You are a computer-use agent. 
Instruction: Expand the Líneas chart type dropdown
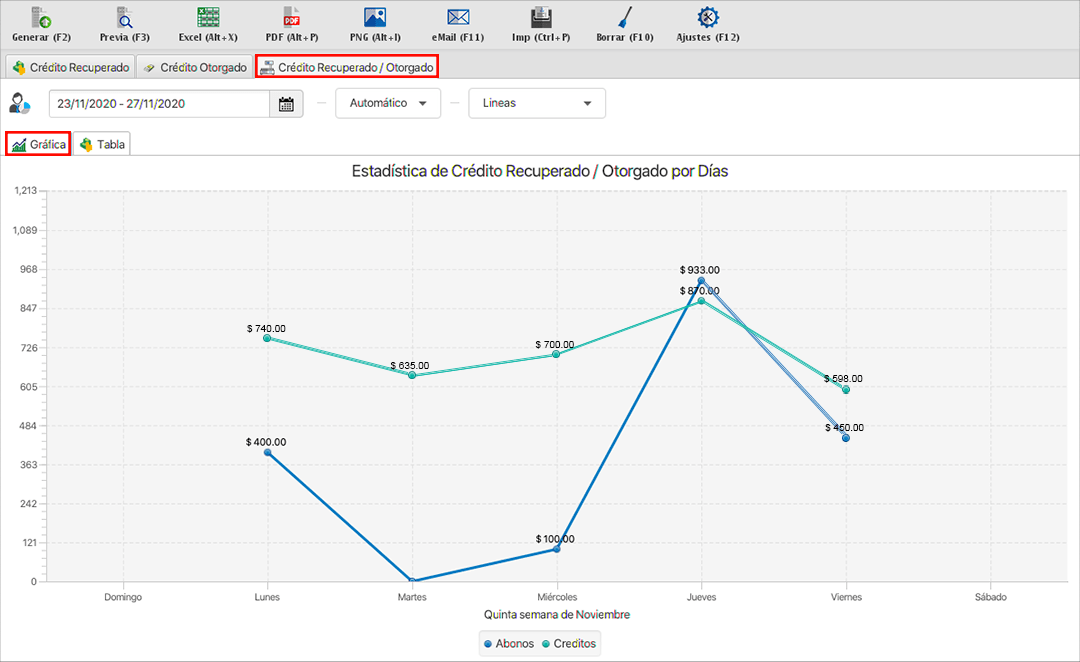pyautogui.click(x=537, y=103)
